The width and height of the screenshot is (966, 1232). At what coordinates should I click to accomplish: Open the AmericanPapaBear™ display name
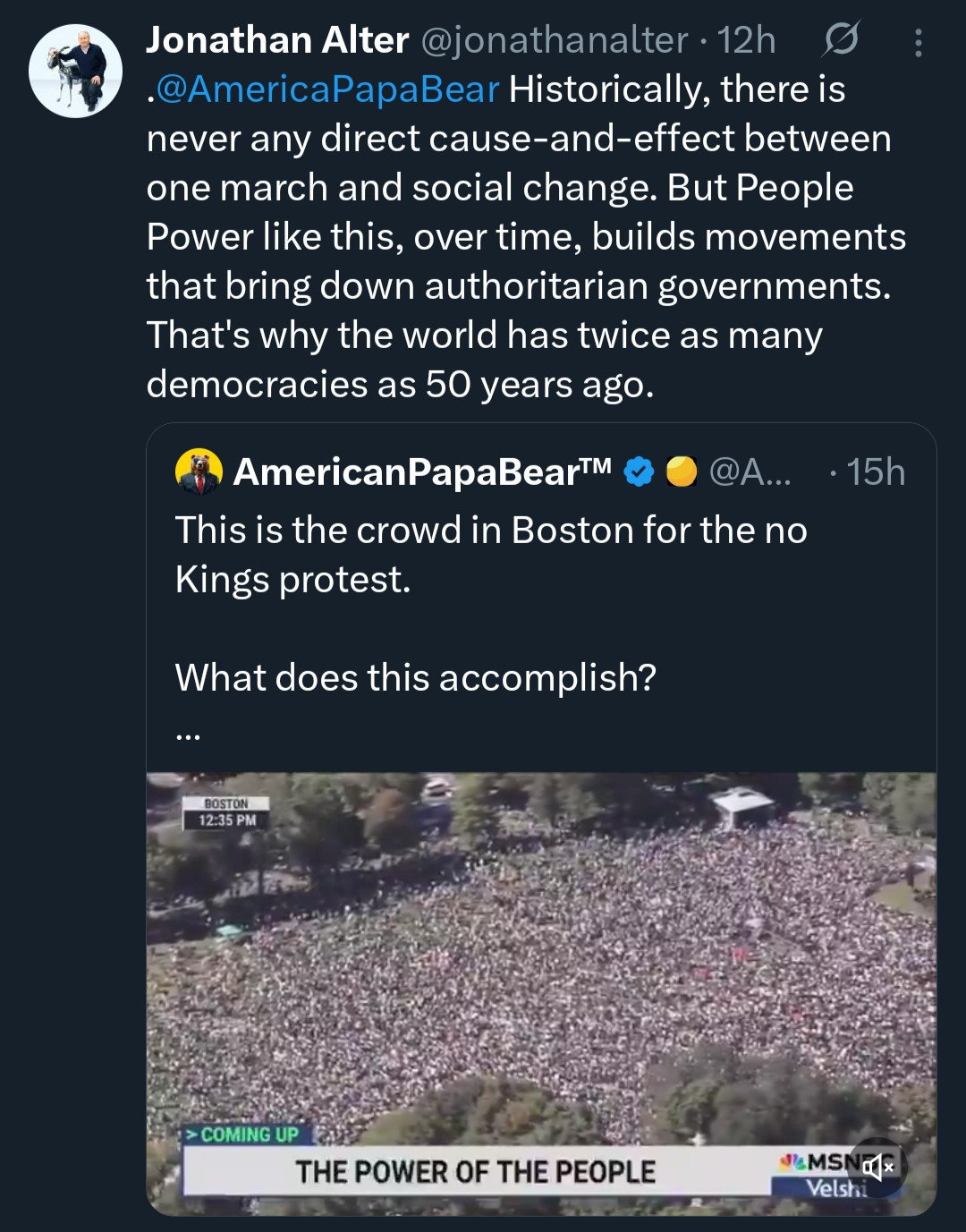(422, 472)
